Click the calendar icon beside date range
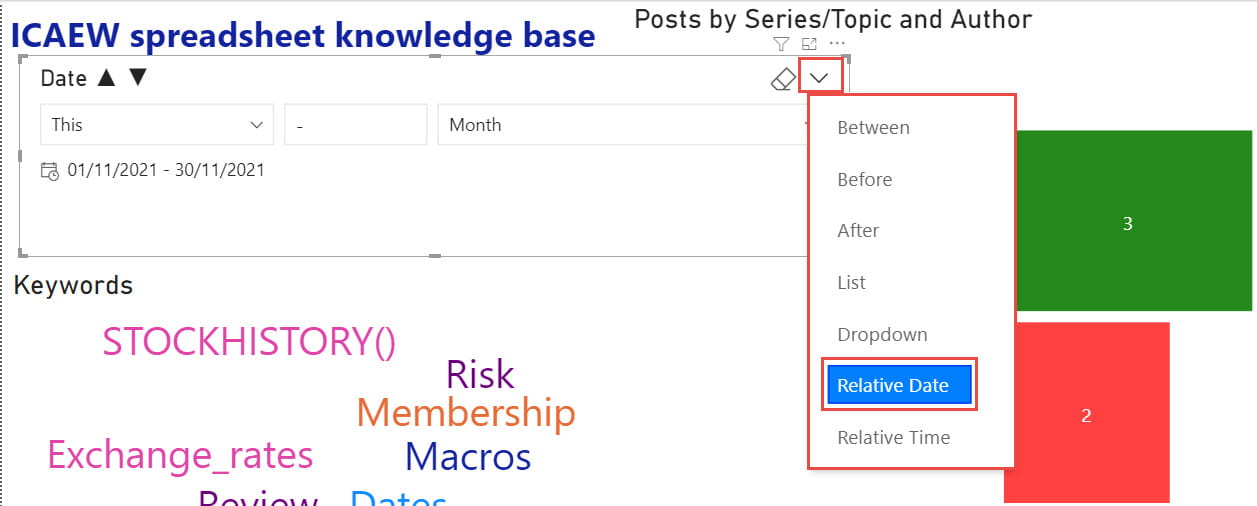The image size is (1257, 506). (50, 170)
